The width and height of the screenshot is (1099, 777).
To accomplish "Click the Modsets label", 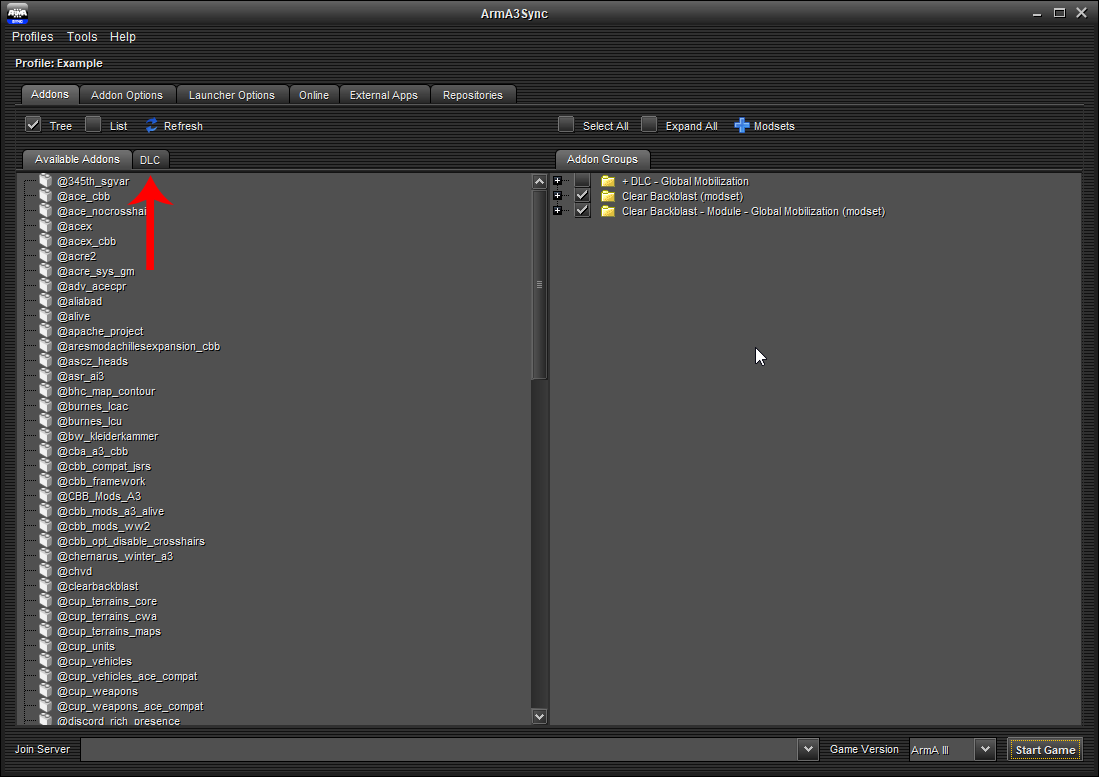I will coord(774,126).
